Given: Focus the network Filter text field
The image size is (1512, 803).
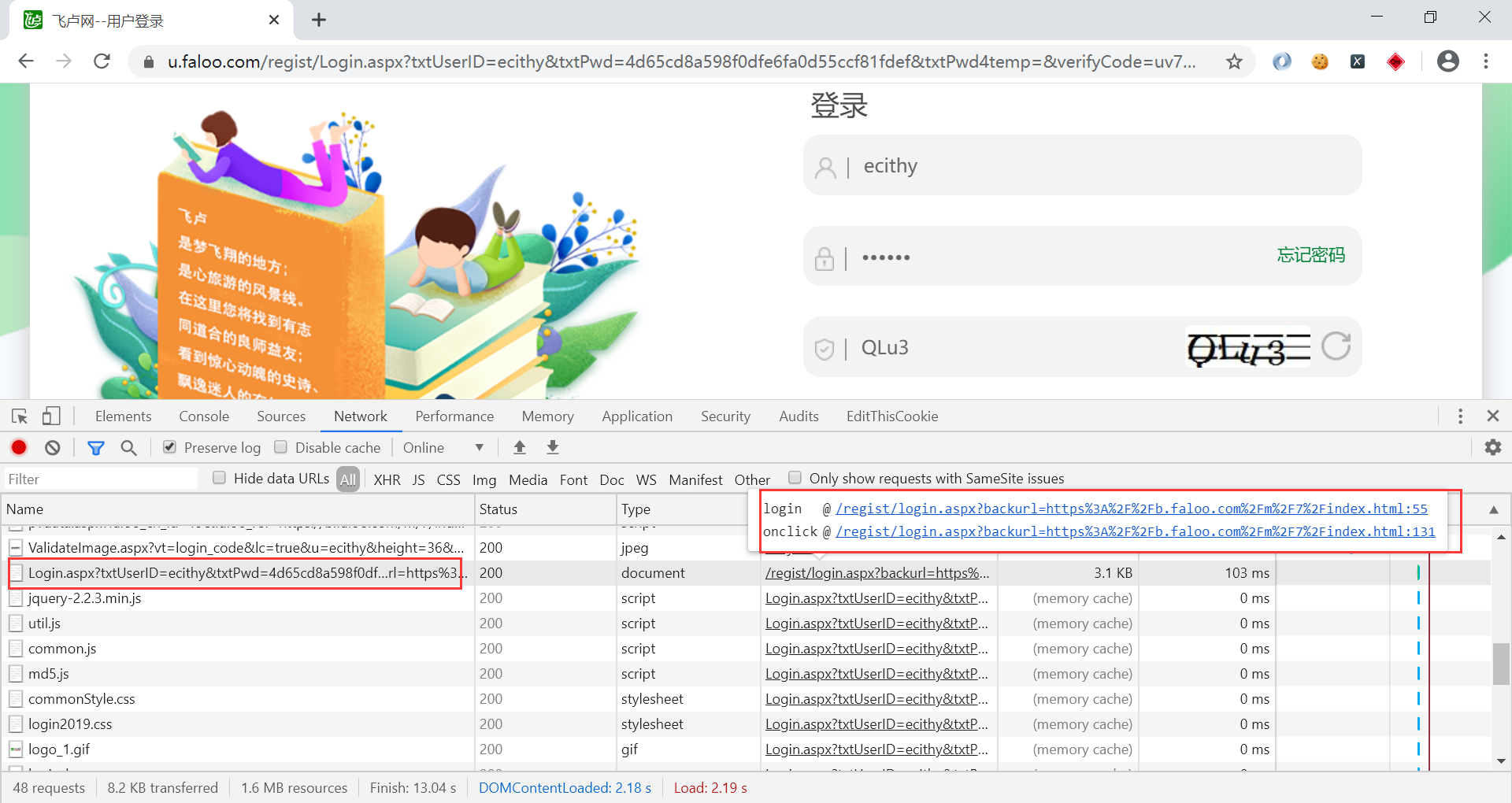Looking at the screenshot, I should click(x=102, y=479).
